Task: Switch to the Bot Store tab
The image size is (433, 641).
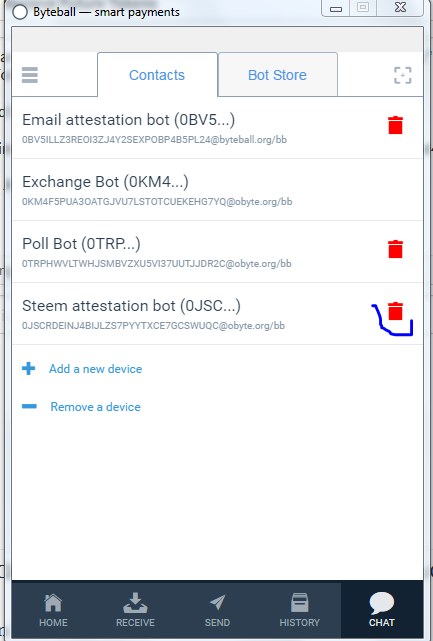Action: 278,75
